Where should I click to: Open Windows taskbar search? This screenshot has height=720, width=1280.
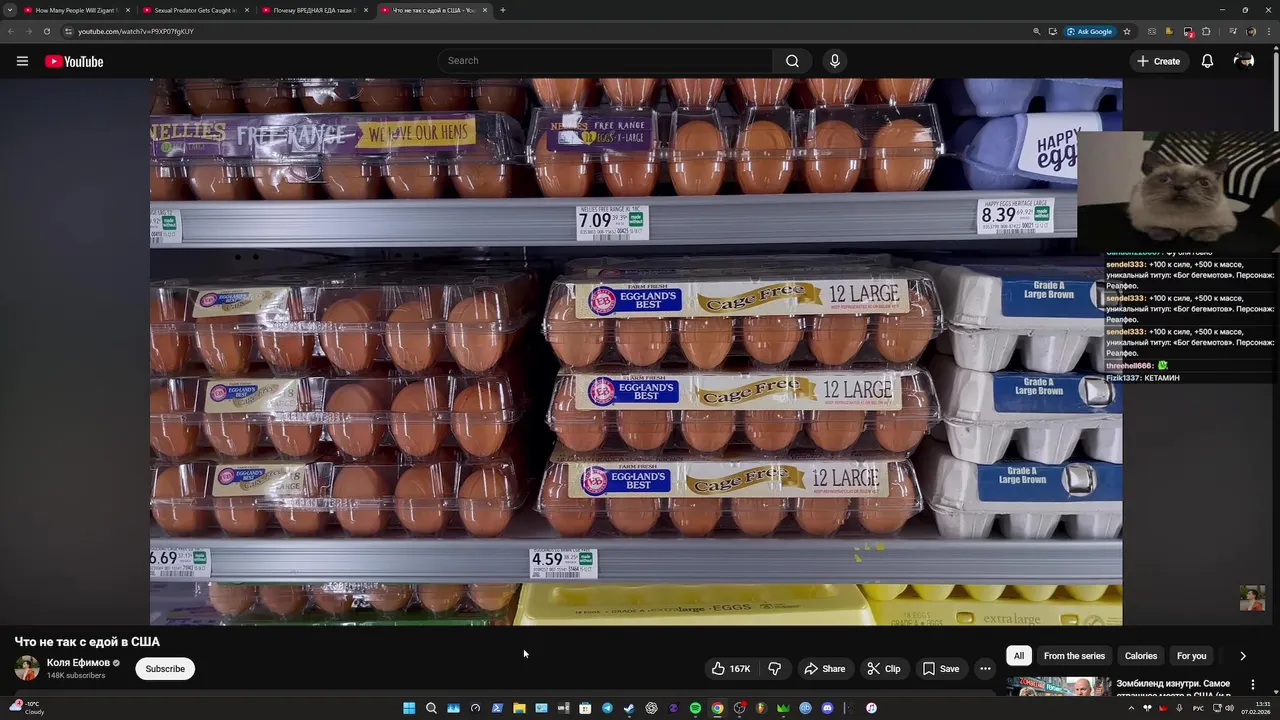(431, 708)
